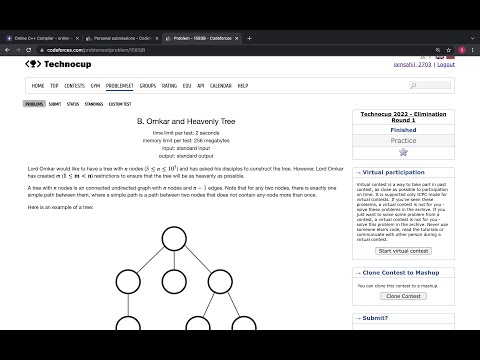
Task: Open the PROBLEMSET menu item
Action: click(x=120, y=86)
